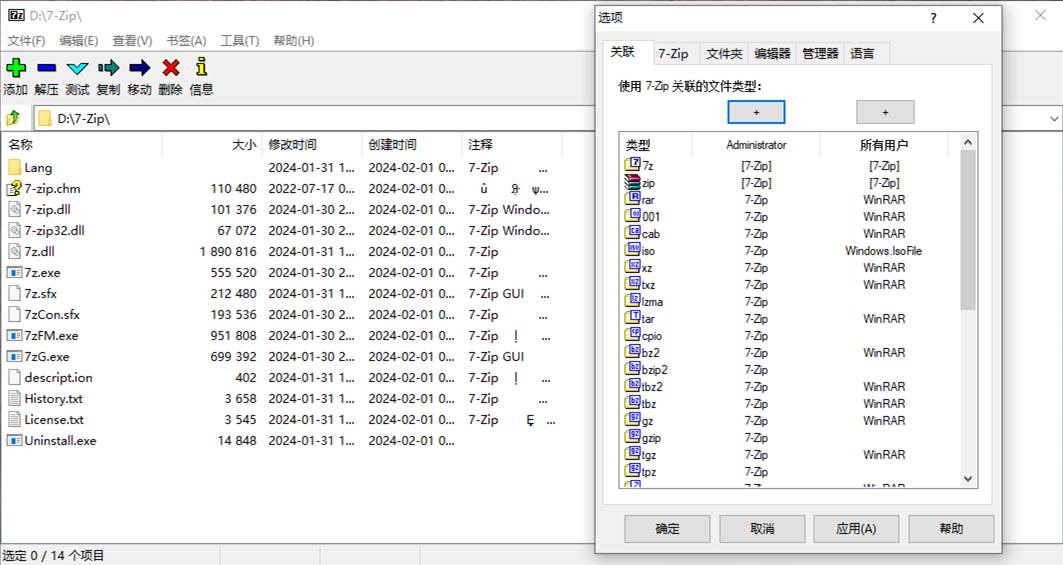Open the 书签(A) menu
The height and width of the screenshot is (565, 1063).
coord(186,41)
